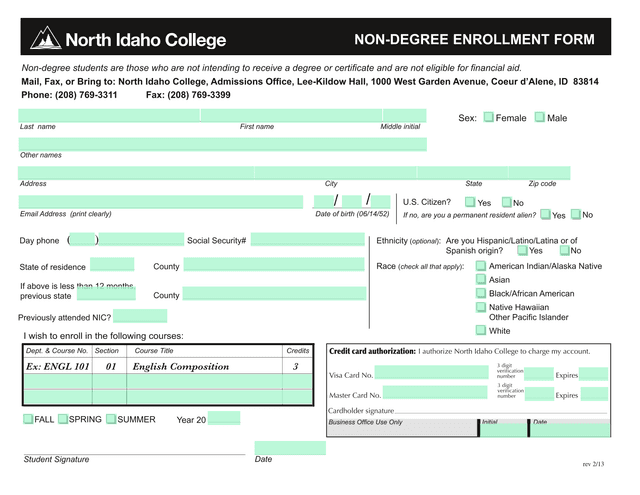
Task: Select the City field
Action: pos(336,173)
